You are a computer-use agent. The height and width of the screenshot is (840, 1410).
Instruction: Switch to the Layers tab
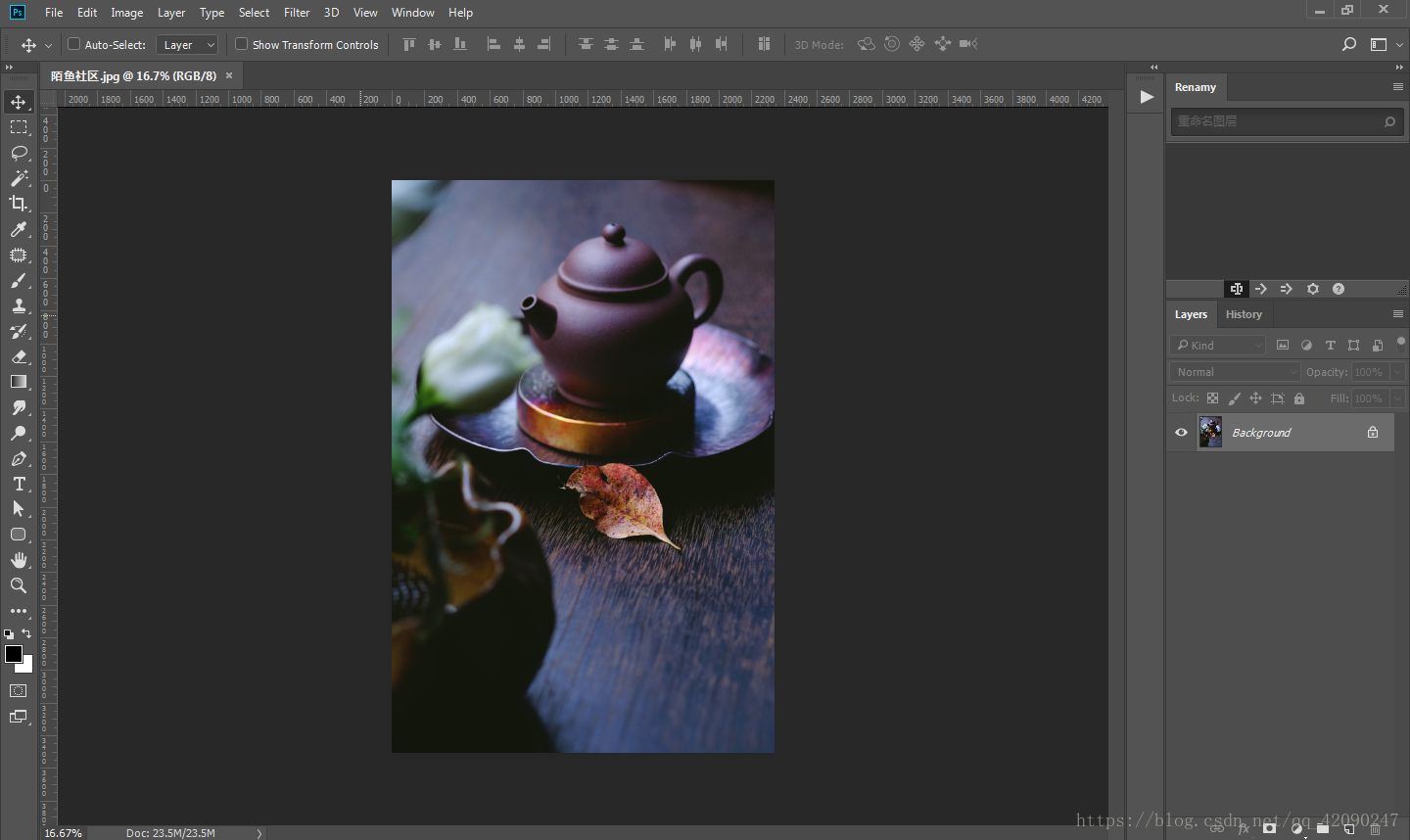[1191, 314]
